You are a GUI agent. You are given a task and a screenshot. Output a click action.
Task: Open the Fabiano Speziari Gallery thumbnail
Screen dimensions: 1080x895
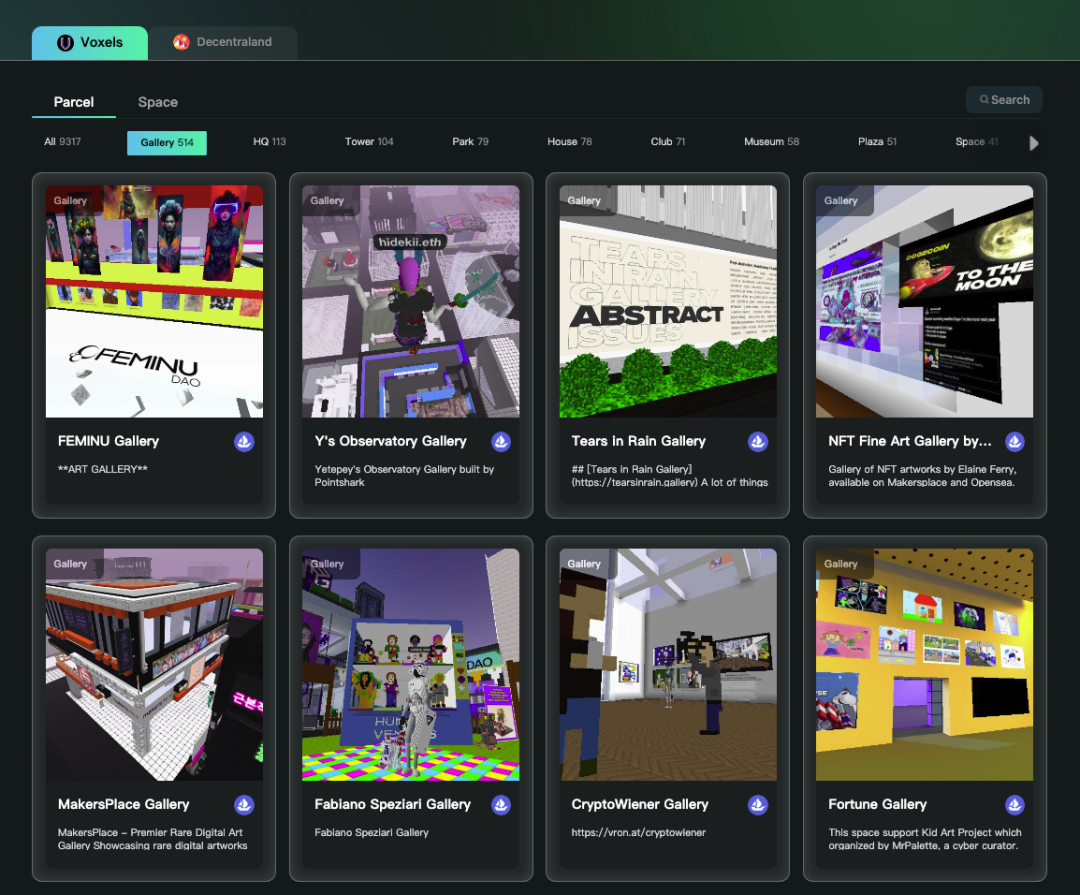click(x=411, y=664)
